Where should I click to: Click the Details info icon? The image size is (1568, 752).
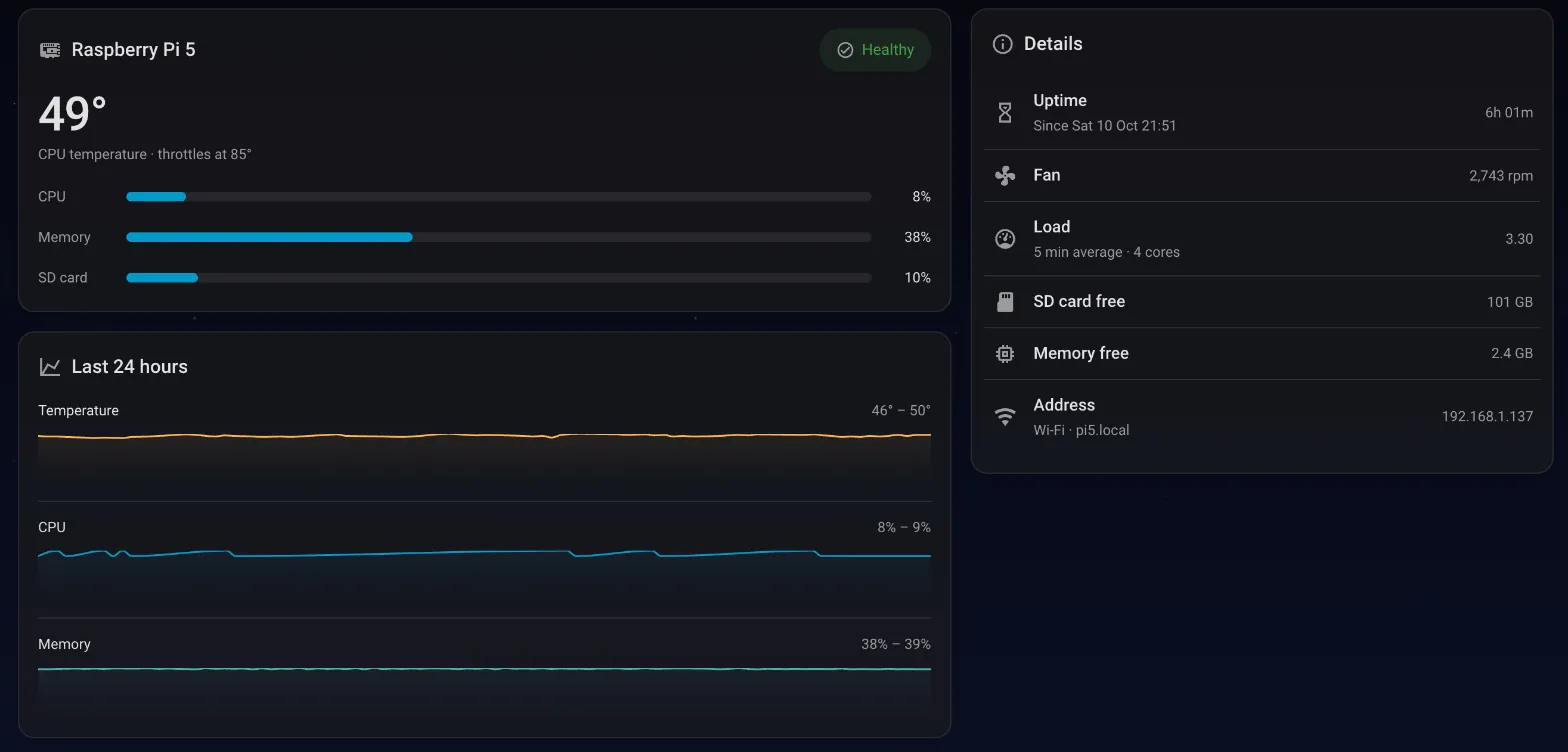coord(1002,44)
